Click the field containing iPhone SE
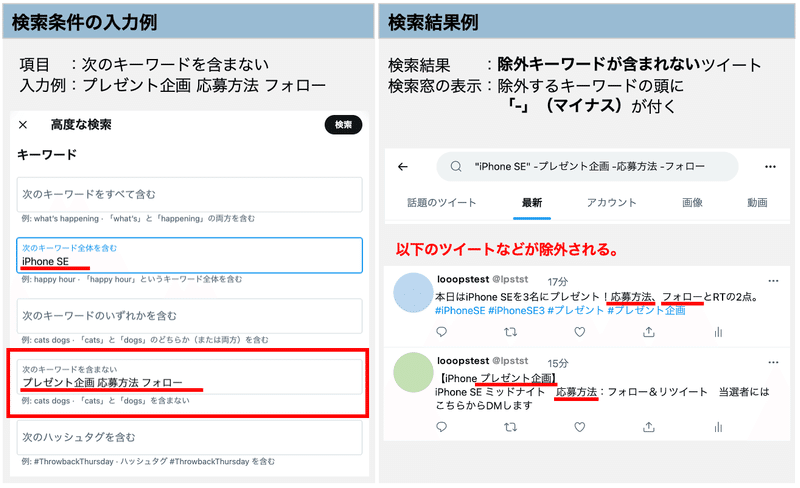Viewport: 800px width, 488px height. click(189, 255)
